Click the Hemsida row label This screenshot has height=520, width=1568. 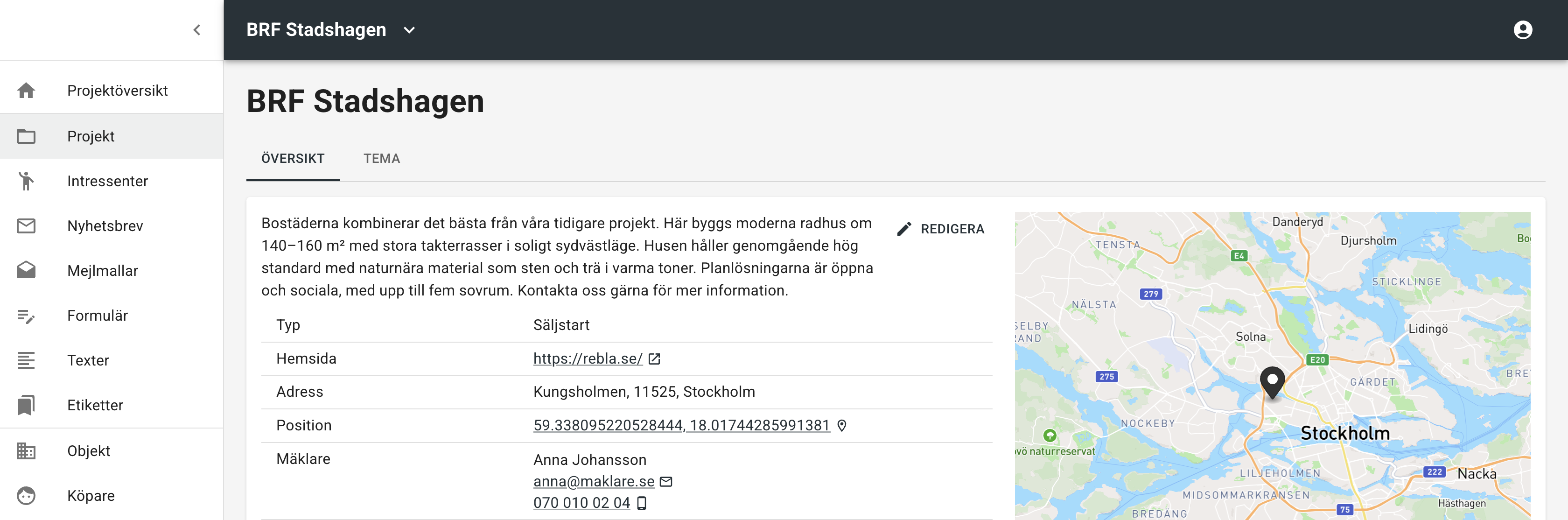(x=306, y=359)
